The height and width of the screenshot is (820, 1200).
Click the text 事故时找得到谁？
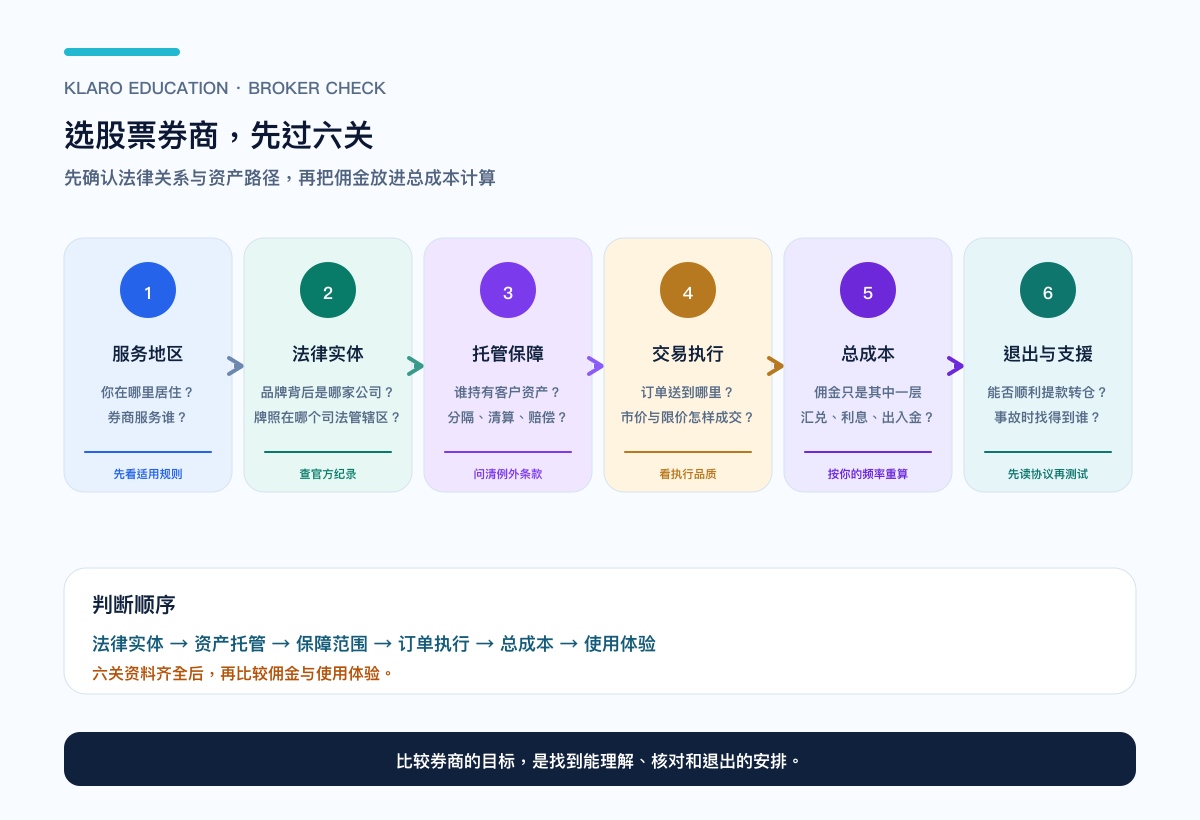[x=1048, y=417]
